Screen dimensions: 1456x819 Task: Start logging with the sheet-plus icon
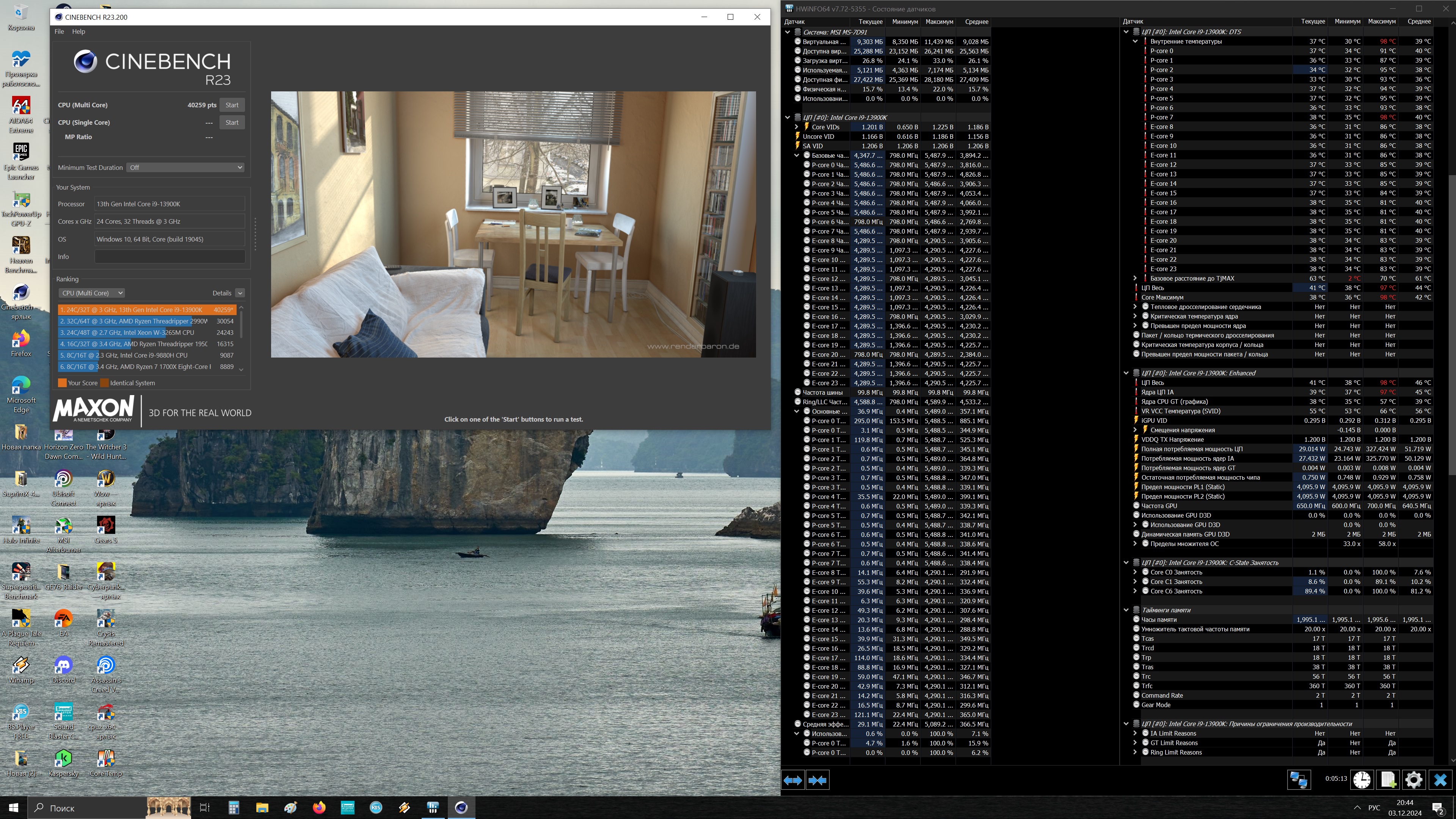1388,780
